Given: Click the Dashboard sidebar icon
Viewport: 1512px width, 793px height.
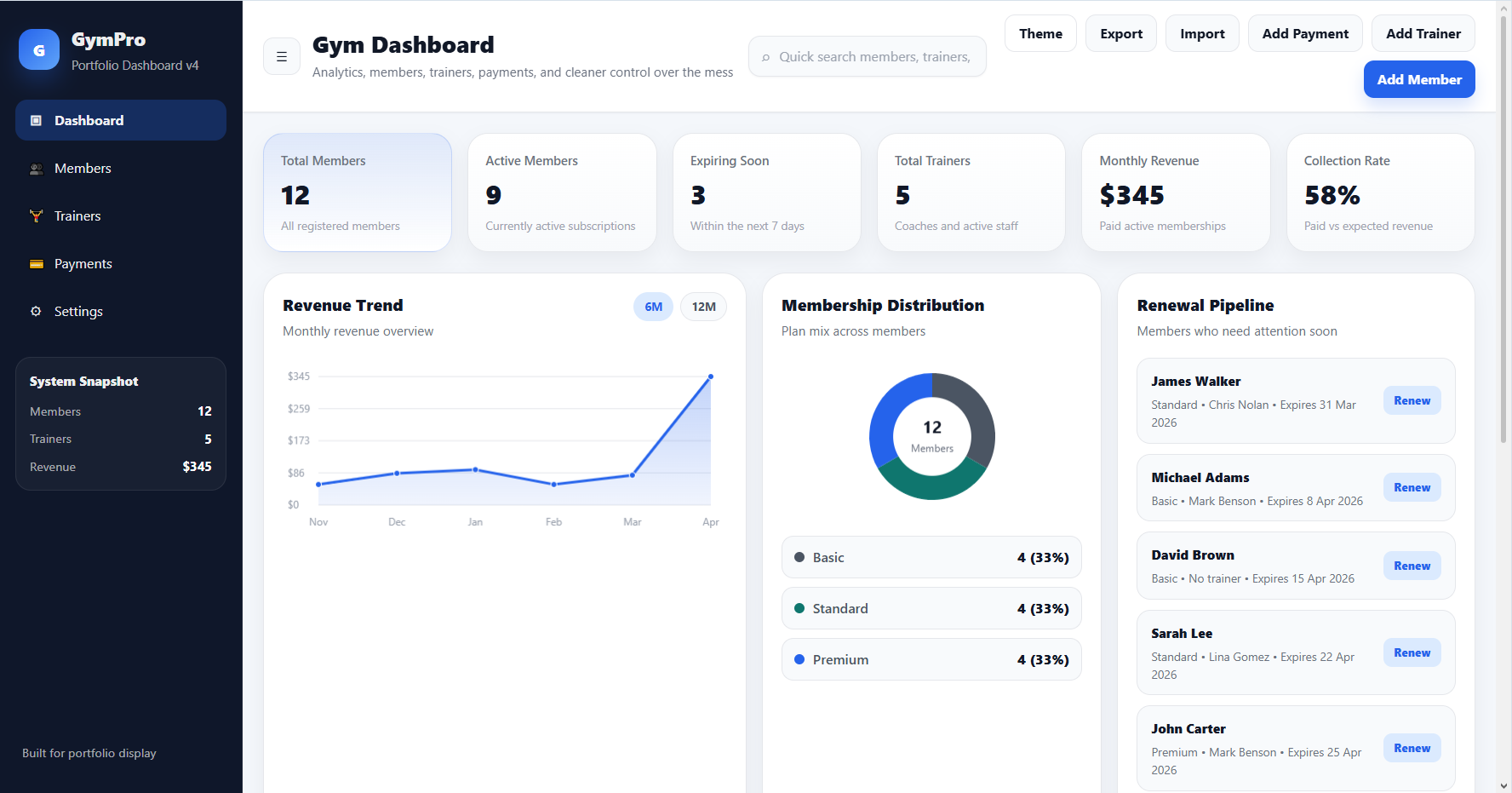Looking at the screenshot, I should coord(36,121).
